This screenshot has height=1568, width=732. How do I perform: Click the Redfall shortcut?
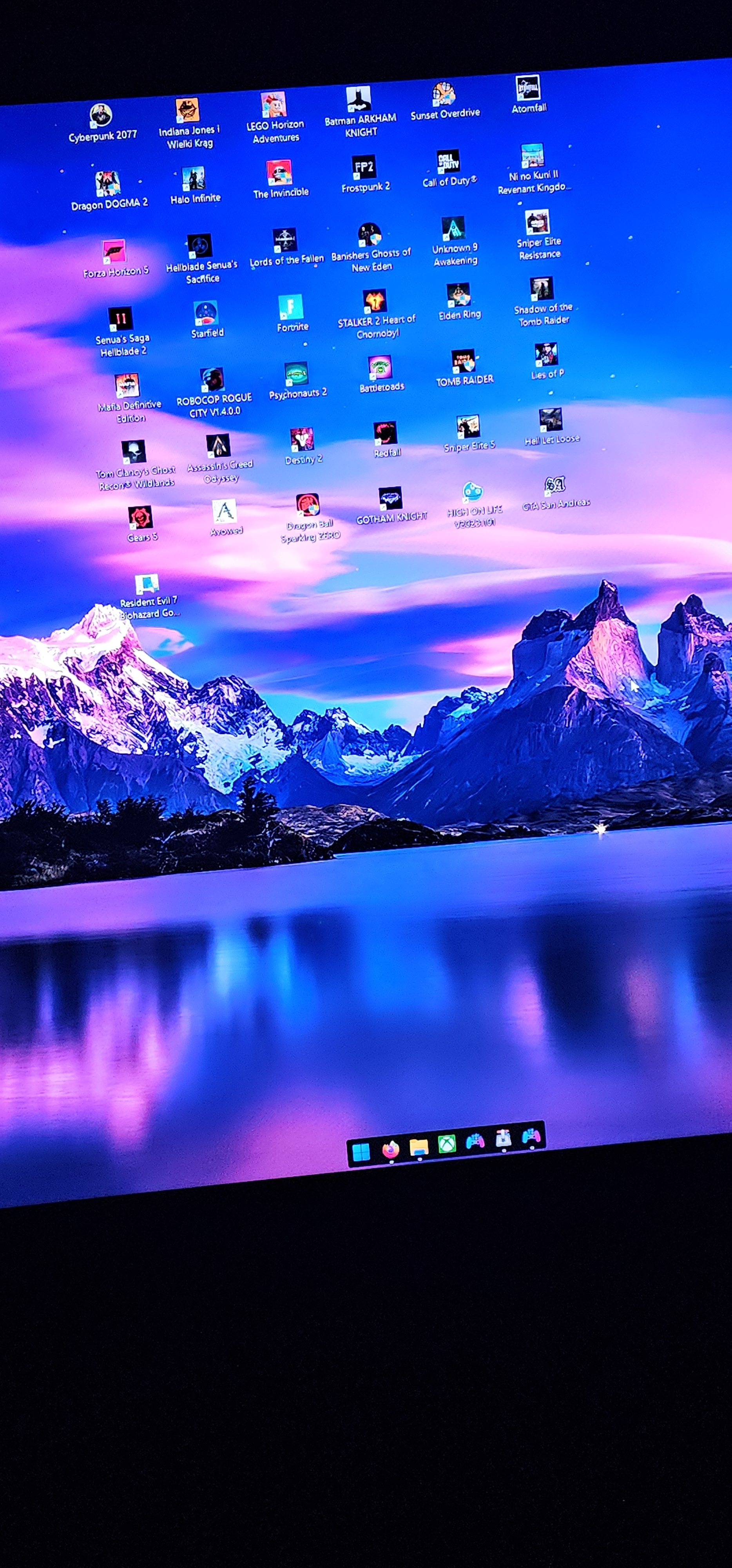tap(385, 434)
